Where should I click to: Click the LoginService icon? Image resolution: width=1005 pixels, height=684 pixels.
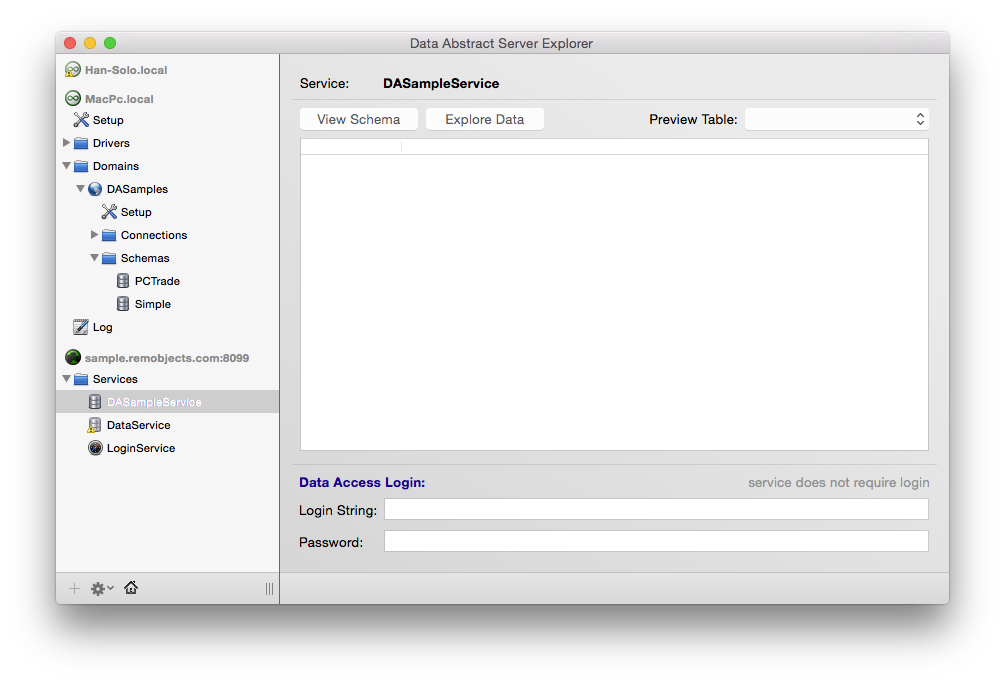95,448
